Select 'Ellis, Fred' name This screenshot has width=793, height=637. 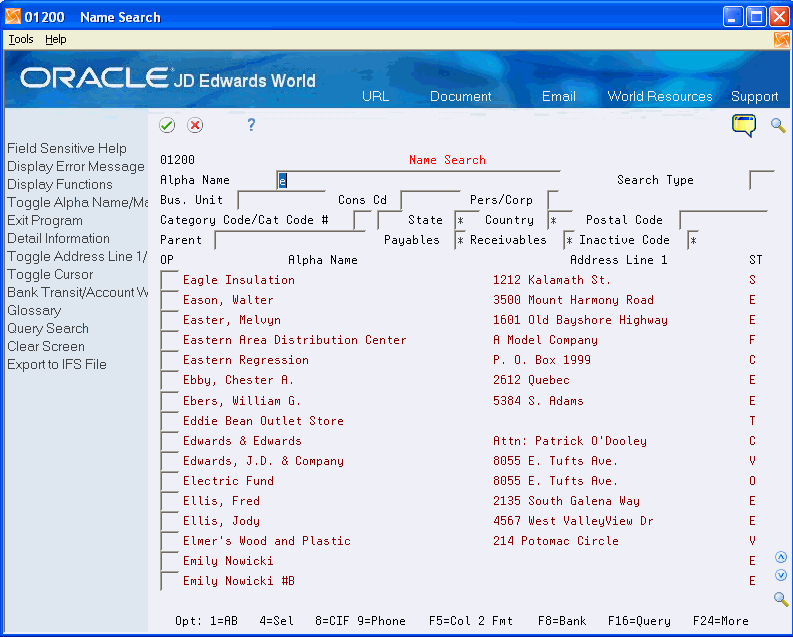pyautogui.click(x=221, y=500)
